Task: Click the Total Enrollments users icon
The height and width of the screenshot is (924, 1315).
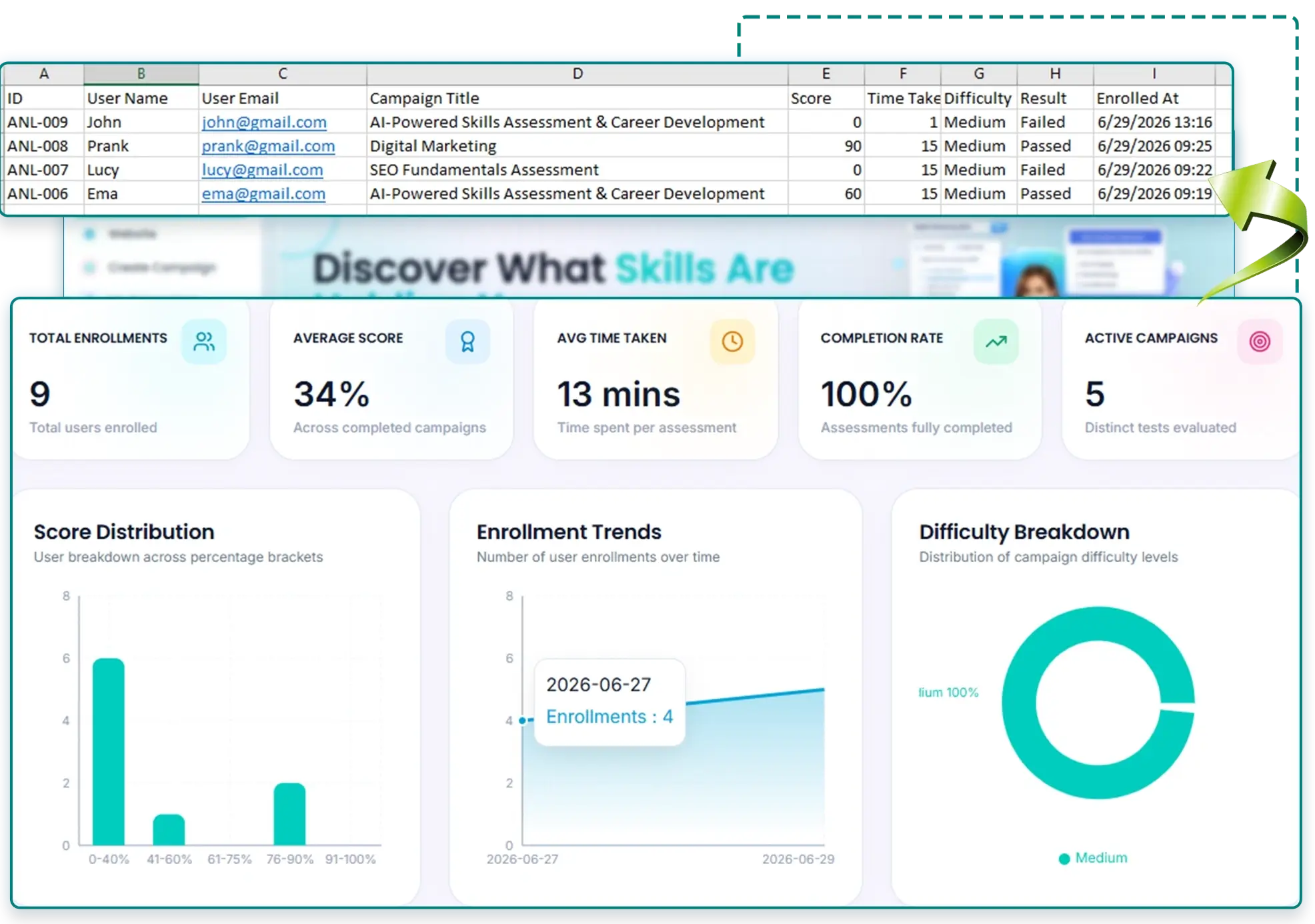Action: (x=204, y=341)
